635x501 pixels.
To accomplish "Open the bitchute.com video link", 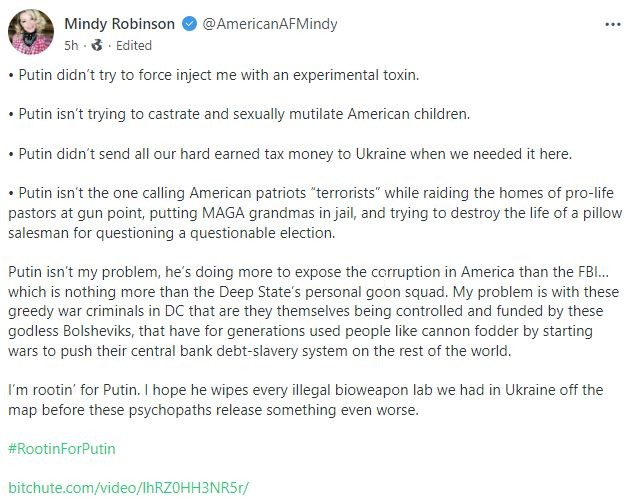I will coord(128,488).
